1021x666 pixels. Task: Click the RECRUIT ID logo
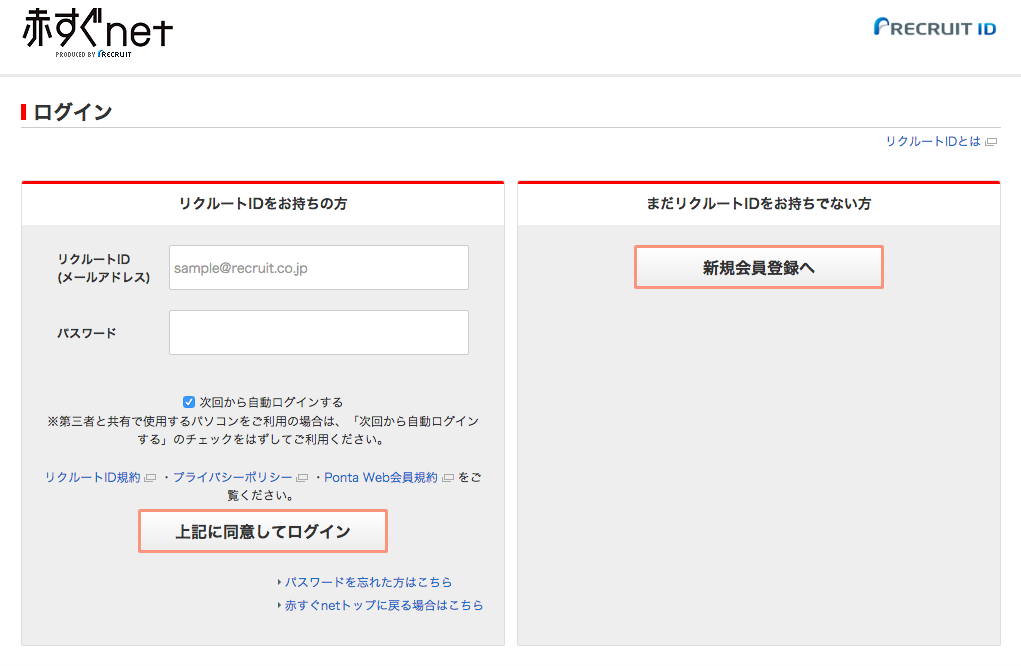[935, 27]
